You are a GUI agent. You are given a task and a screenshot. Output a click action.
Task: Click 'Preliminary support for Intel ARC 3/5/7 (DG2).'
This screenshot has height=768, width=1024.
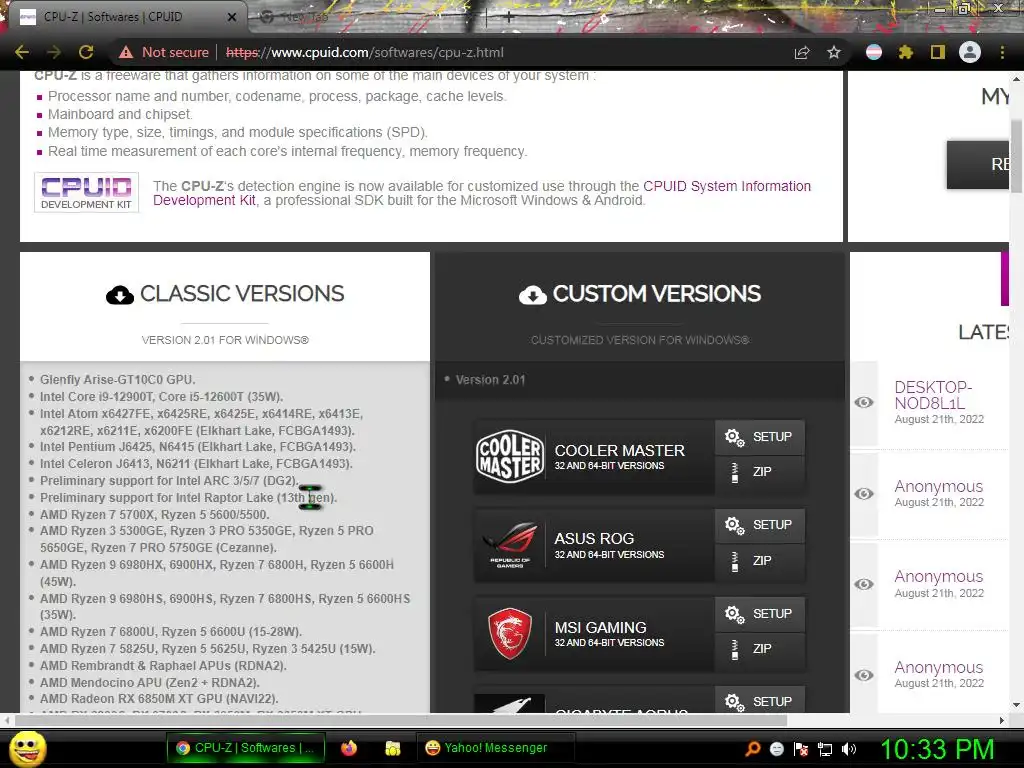[x=169, y=481]
